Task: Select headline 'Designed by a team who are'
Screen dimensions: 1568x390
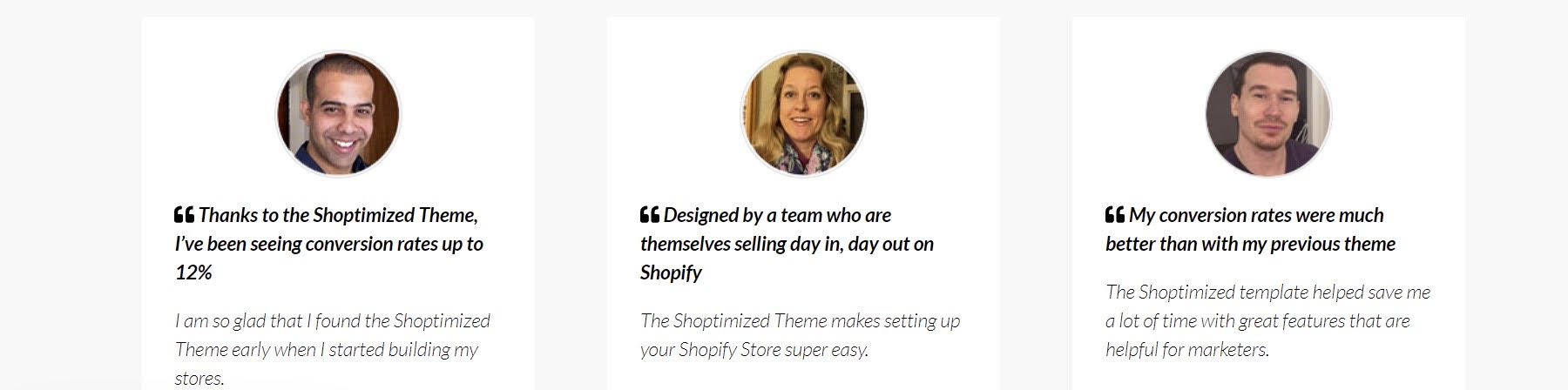Action: tap(777, 215)
